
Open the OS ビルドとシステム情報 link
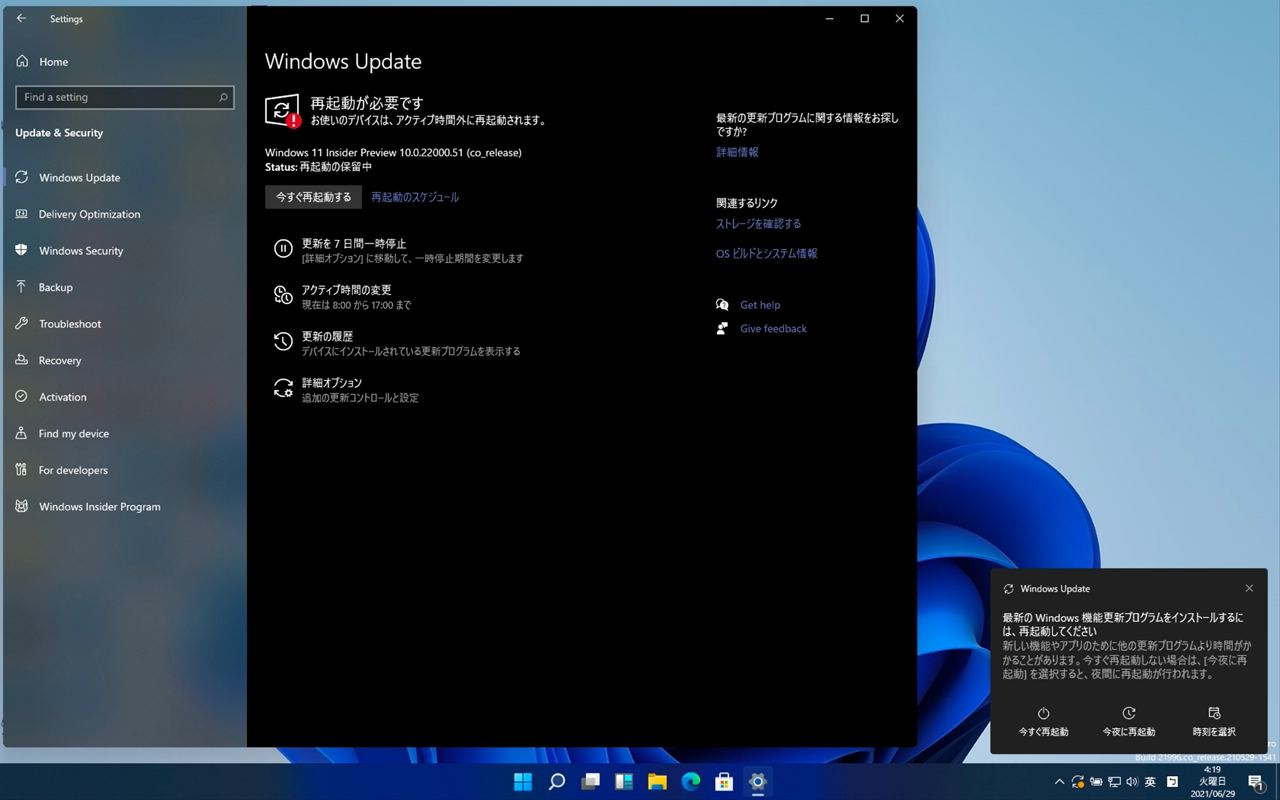[767, 254]
